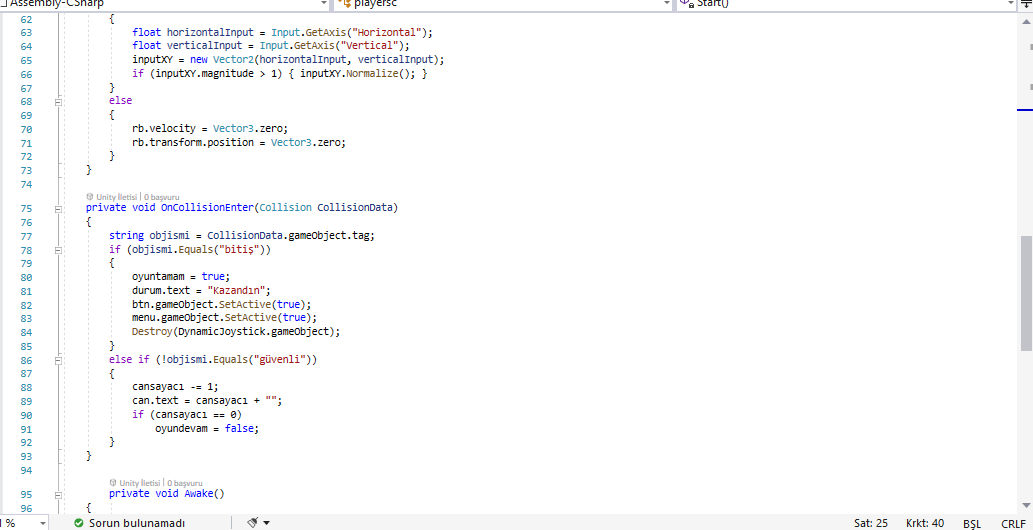Collapse the Awake method at line 95
This screenshot has width=1033, height=530.
coord(58,494)
